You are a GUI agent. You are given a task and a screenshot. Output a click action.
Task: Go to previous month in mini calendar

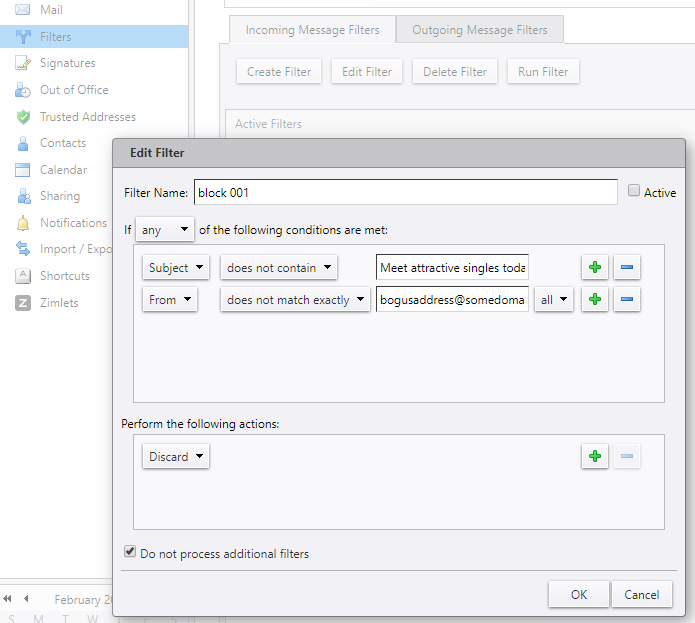26,599
